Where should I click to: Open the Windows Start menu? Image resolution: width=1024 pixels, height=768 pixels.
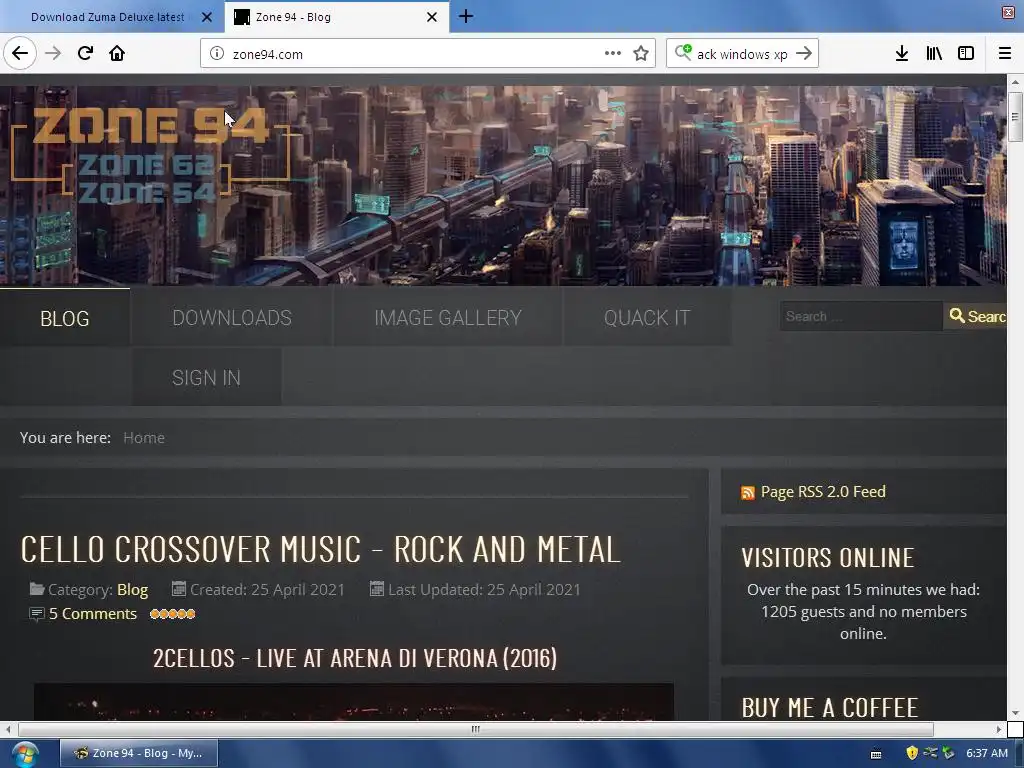coord(25,754)
